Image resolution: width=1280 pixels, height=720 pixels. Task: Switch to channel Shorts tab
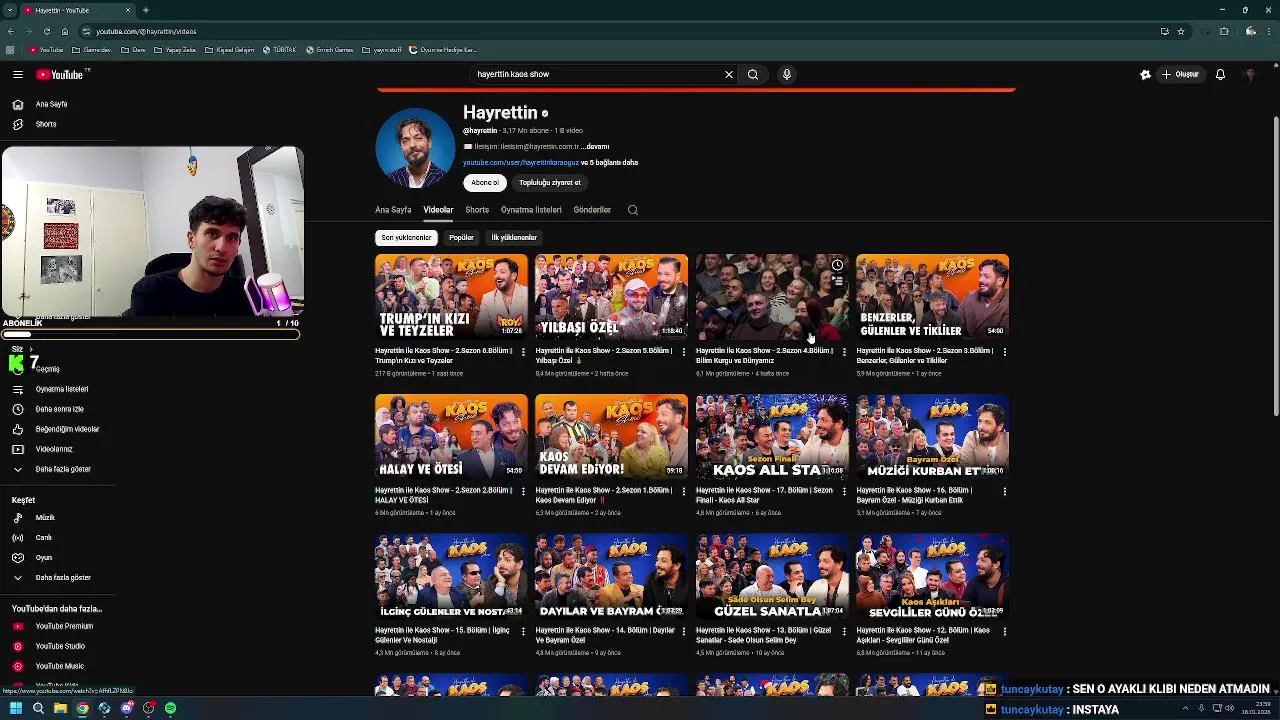tap(477, 210)
